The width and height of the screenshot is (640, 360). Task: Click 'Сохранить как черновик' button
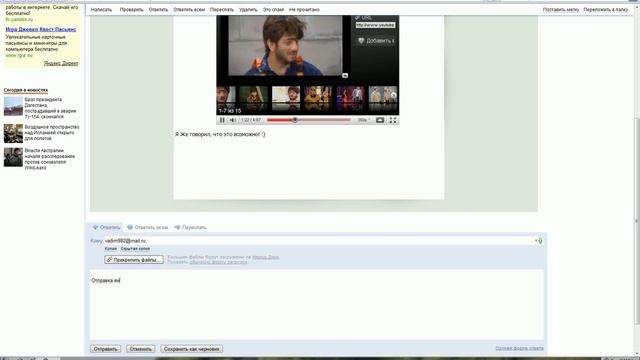coord(191,349)
